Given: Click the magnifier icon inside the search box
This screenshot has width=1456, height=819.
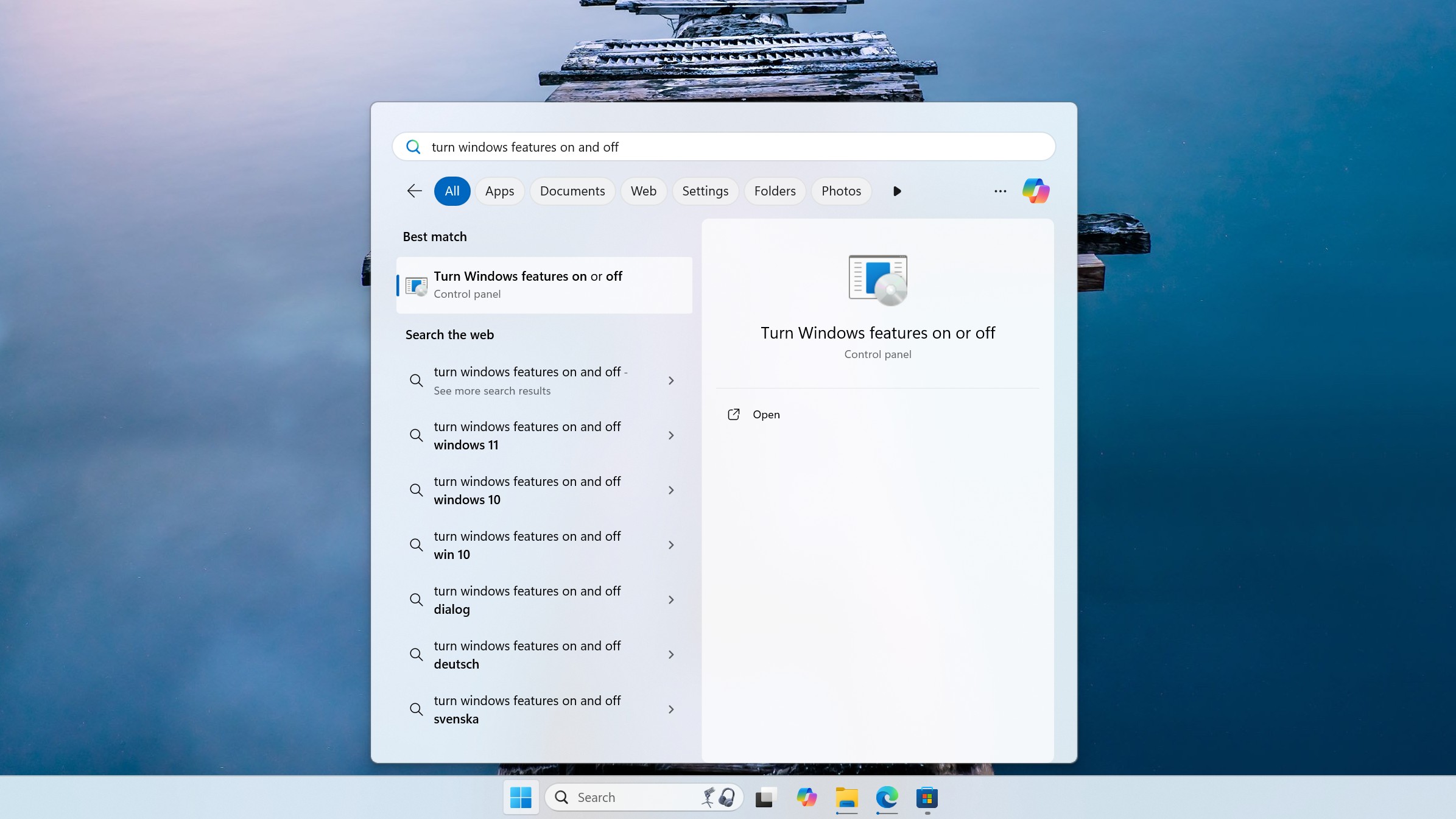Looking at the screenshot, I should tap(413, 147).
